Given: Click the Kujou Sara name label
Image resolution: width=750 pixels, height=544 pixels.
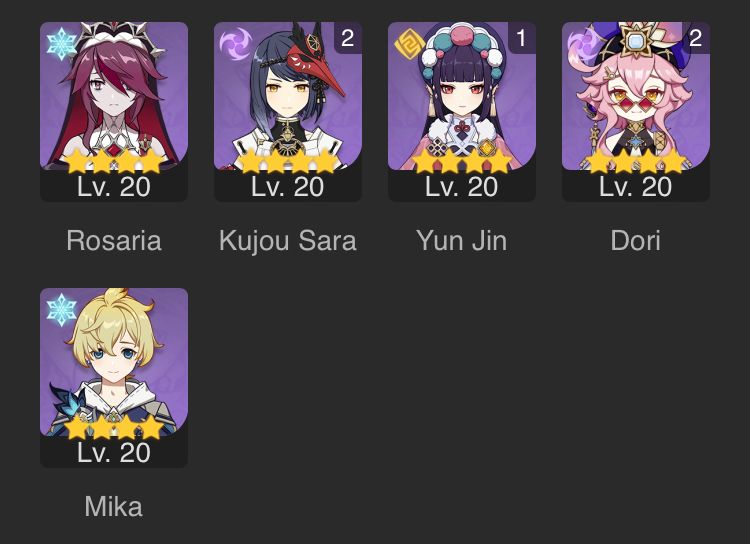Looking at the screenshot, I should coord(288,241).
